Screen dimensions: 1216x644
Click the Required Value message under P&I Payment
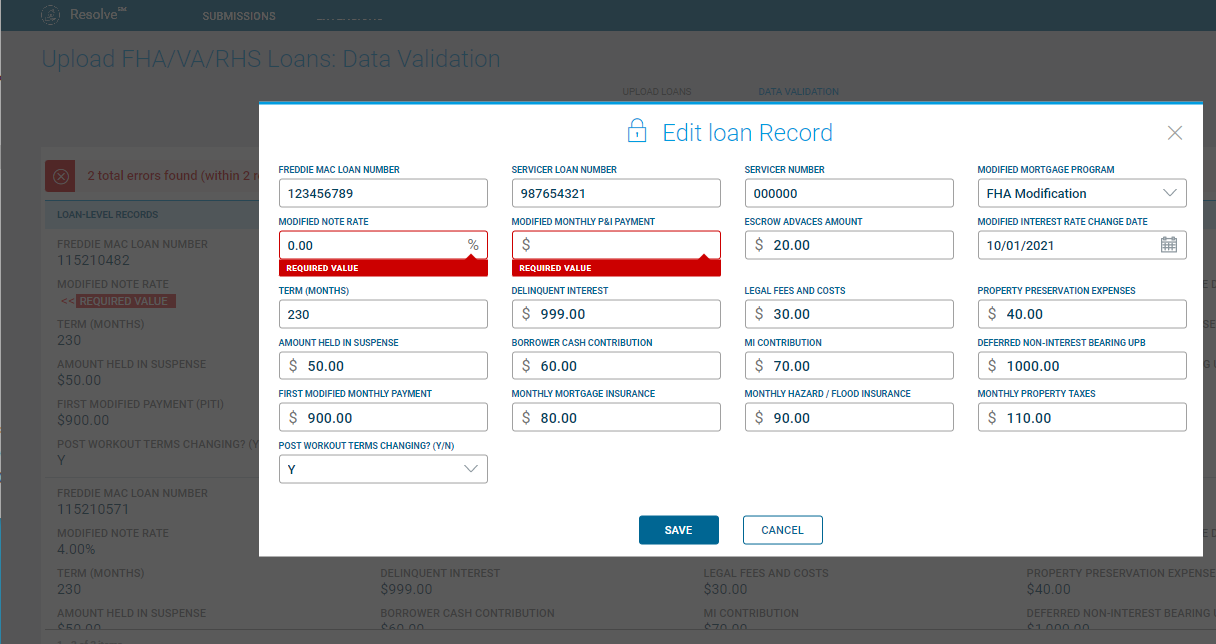[616, 268]
